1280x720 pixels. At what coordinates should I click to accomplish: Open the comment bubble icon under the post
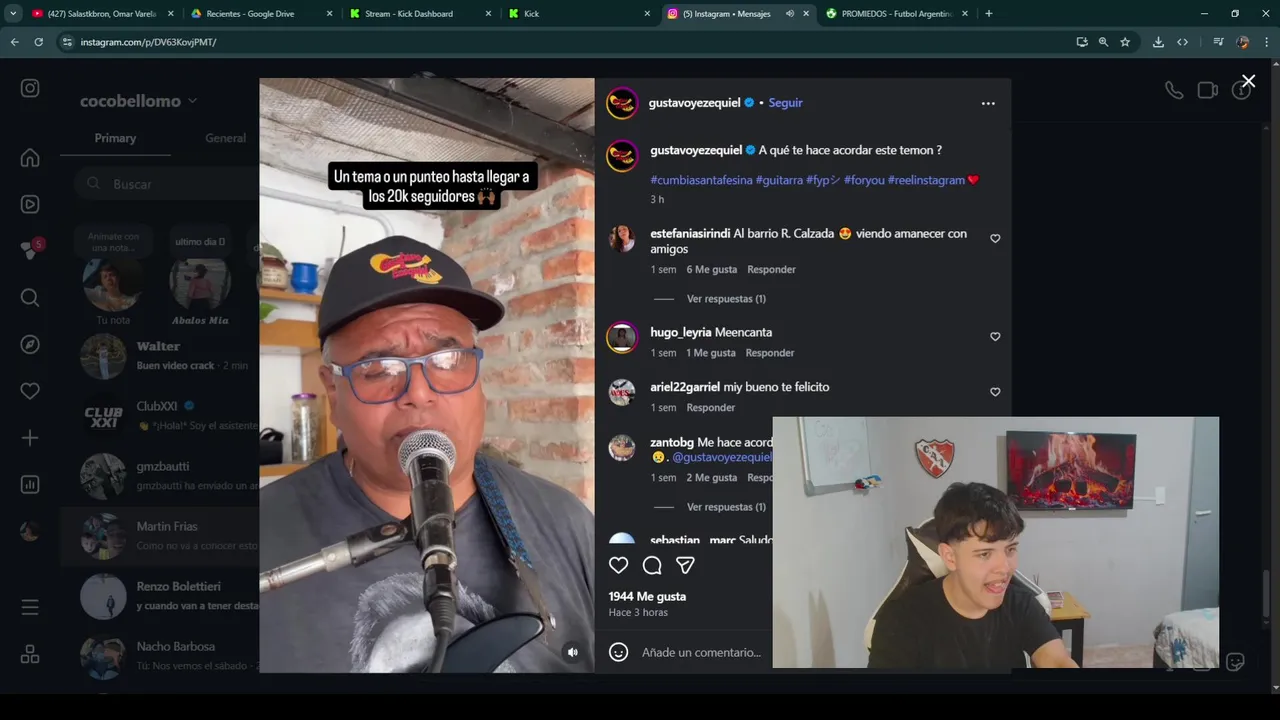tap(652, 565)
